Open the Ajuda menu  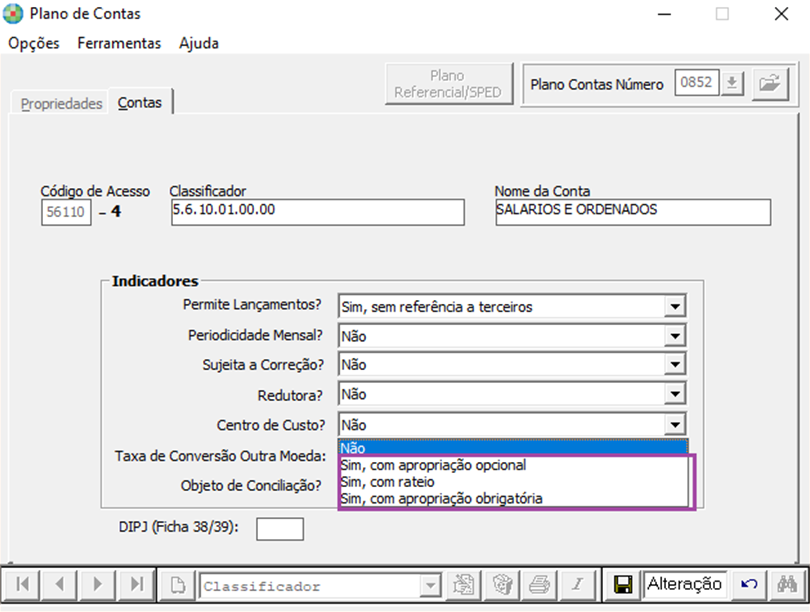pyautogui.click(x=198, y=43)
